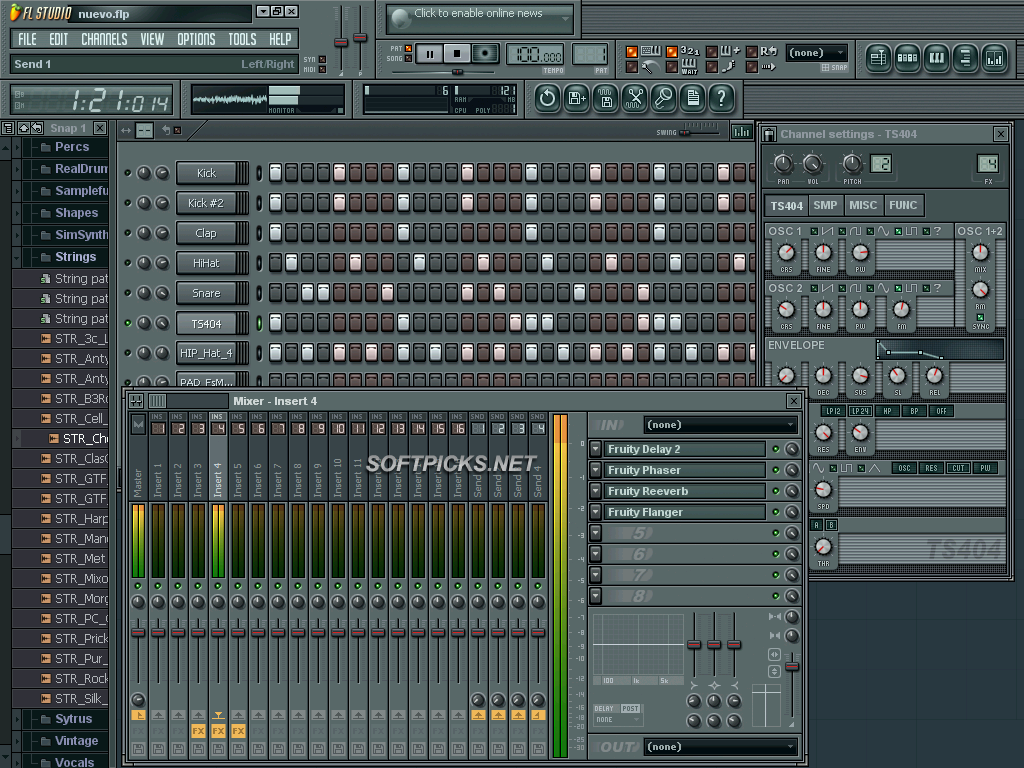Open the playlist window icon
This screenshot has height=768, width=1024.
pyautogui.click(x=878, y=59)
